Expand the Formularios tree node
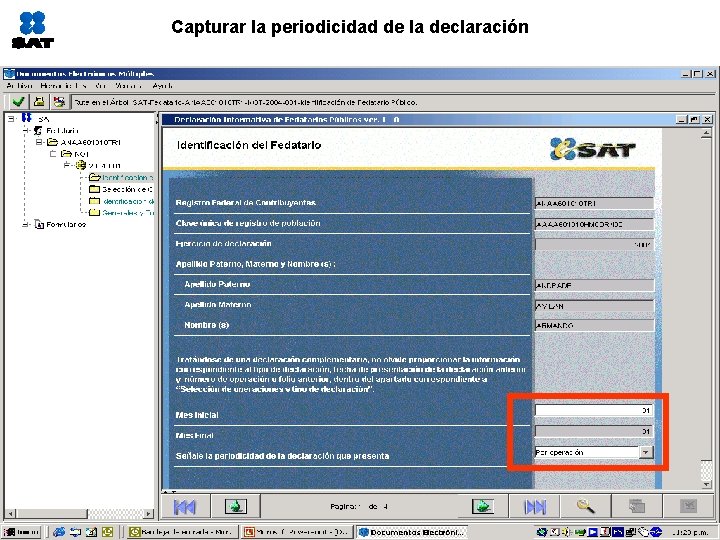 click(x=26, y=225)
